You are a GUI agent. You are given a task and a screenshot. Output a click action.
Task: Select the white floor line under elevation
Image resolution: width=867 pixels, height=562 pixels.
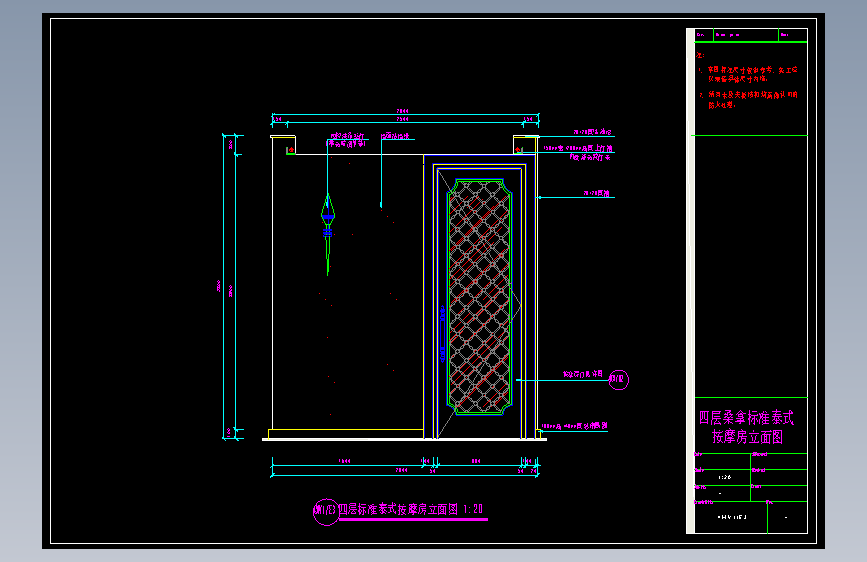(404, 440)
